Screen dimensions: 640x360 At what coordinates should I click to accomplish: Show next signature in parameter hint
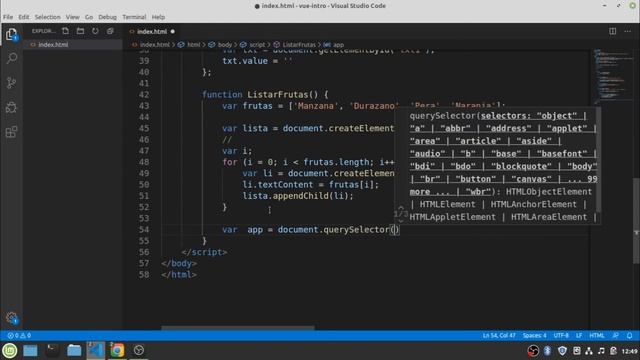[x=401, y=220]
